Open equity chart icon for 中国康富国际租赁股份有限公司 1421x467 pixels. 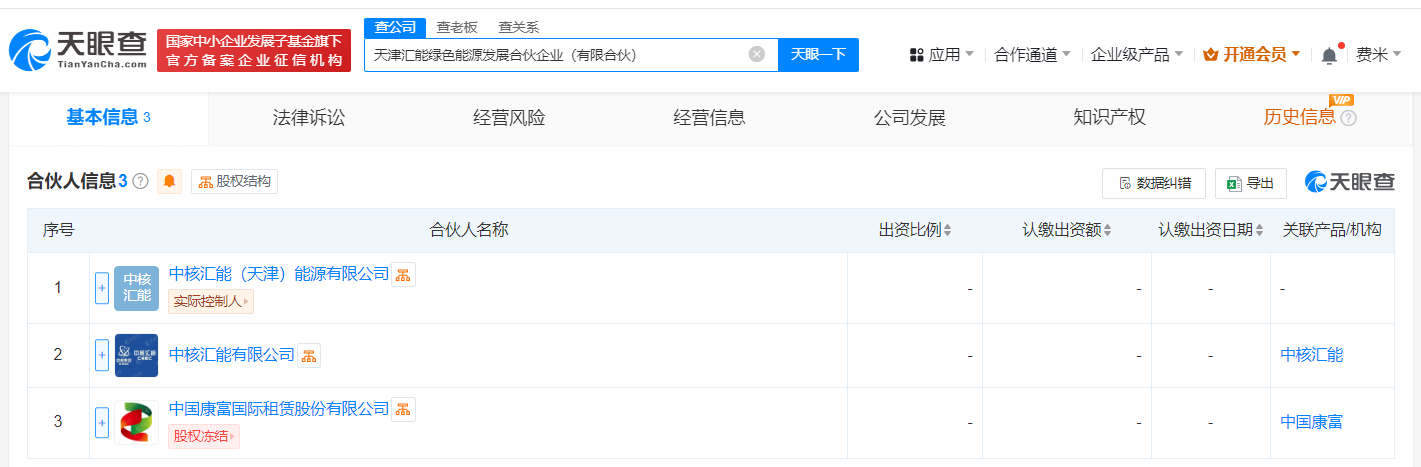click(403, 409)
